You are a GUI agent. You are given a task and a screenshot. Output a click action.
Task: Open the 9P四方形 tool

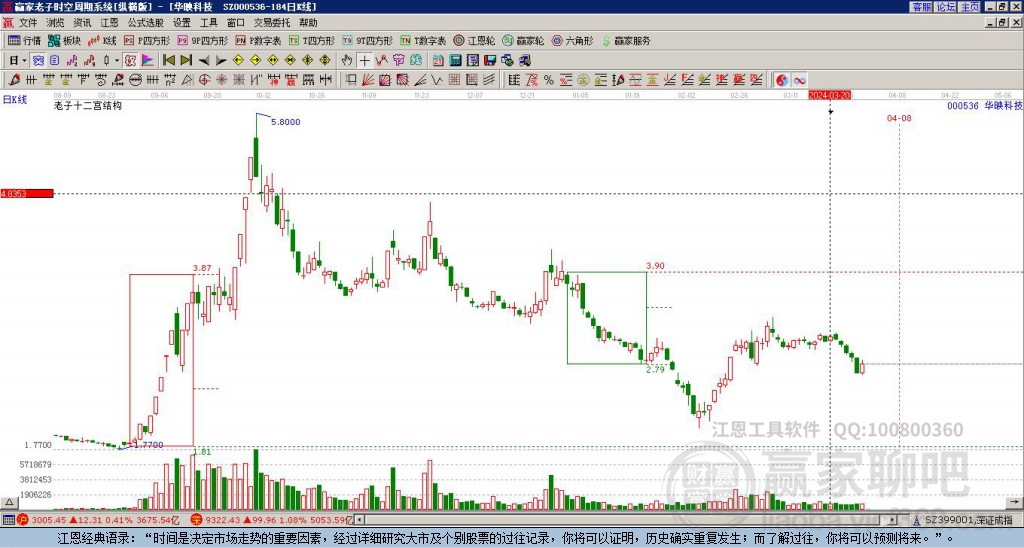pyautogui.click(x=202, y=40)
